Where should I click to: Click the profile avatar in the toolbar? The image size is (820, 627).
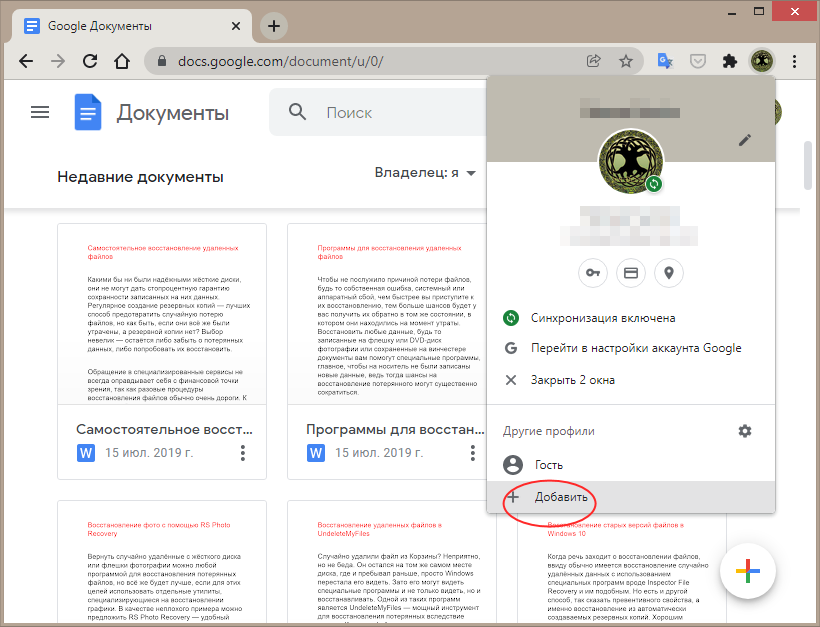[762, 61]
